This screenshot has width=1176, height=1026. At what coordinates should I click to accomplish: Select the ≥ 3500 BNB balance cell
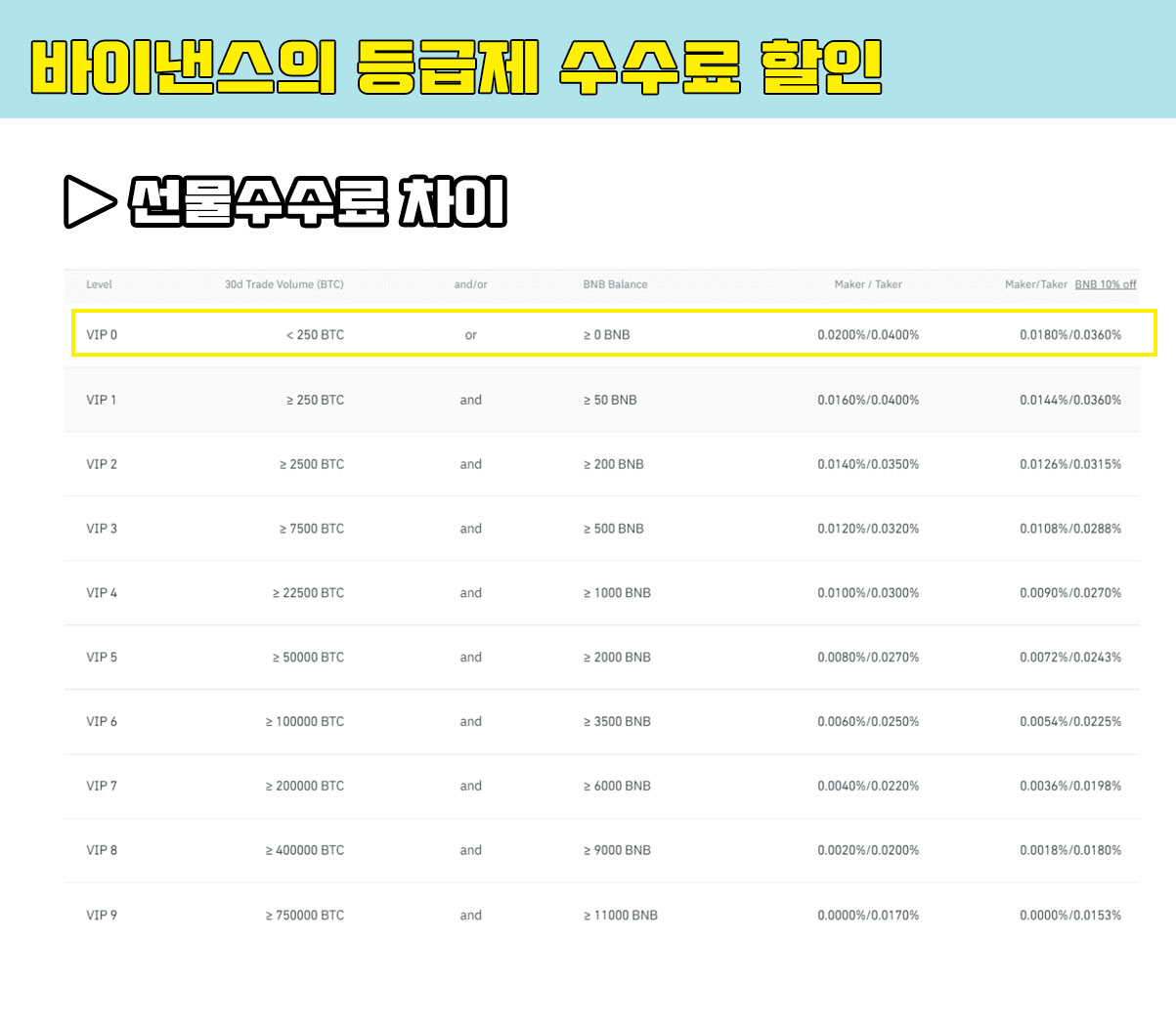pyautogui.click(x=617, y=722)
